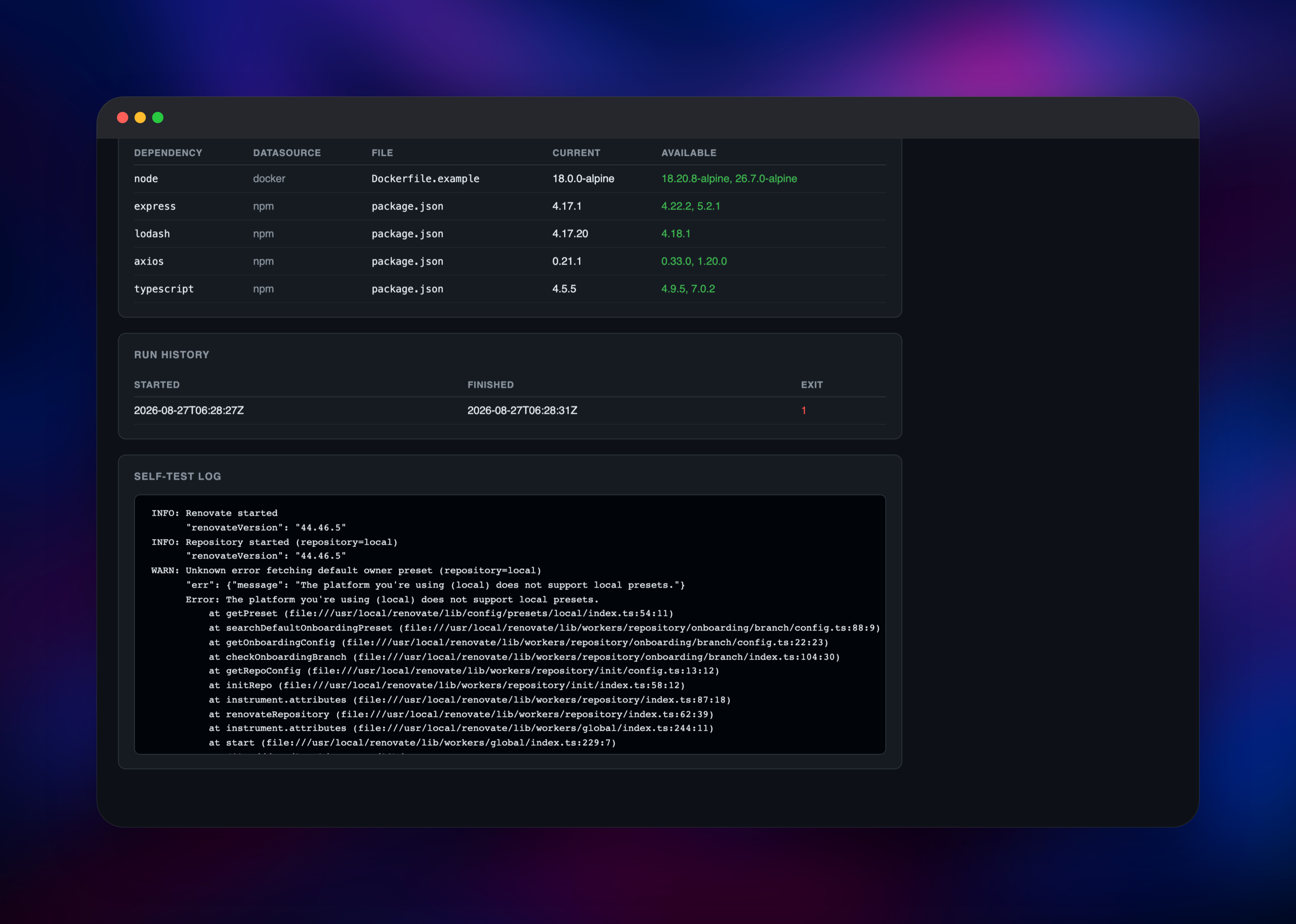Click finish time 2026-08-27T06:28:31Z

[522, 411]
